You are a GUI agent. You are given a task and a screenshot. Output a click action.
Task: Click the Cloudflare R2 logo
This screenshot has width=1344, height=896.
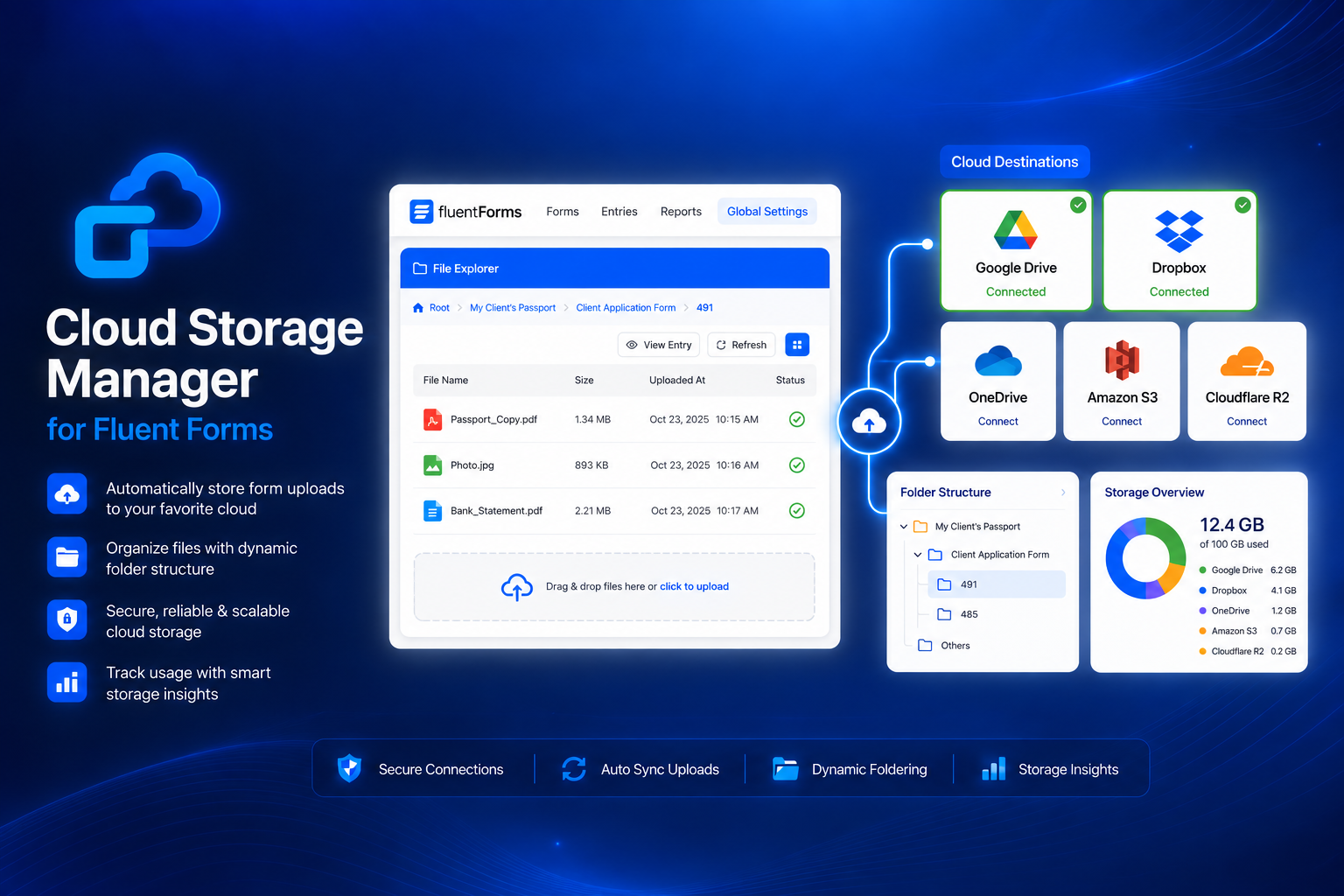(x=1247, y=360)
